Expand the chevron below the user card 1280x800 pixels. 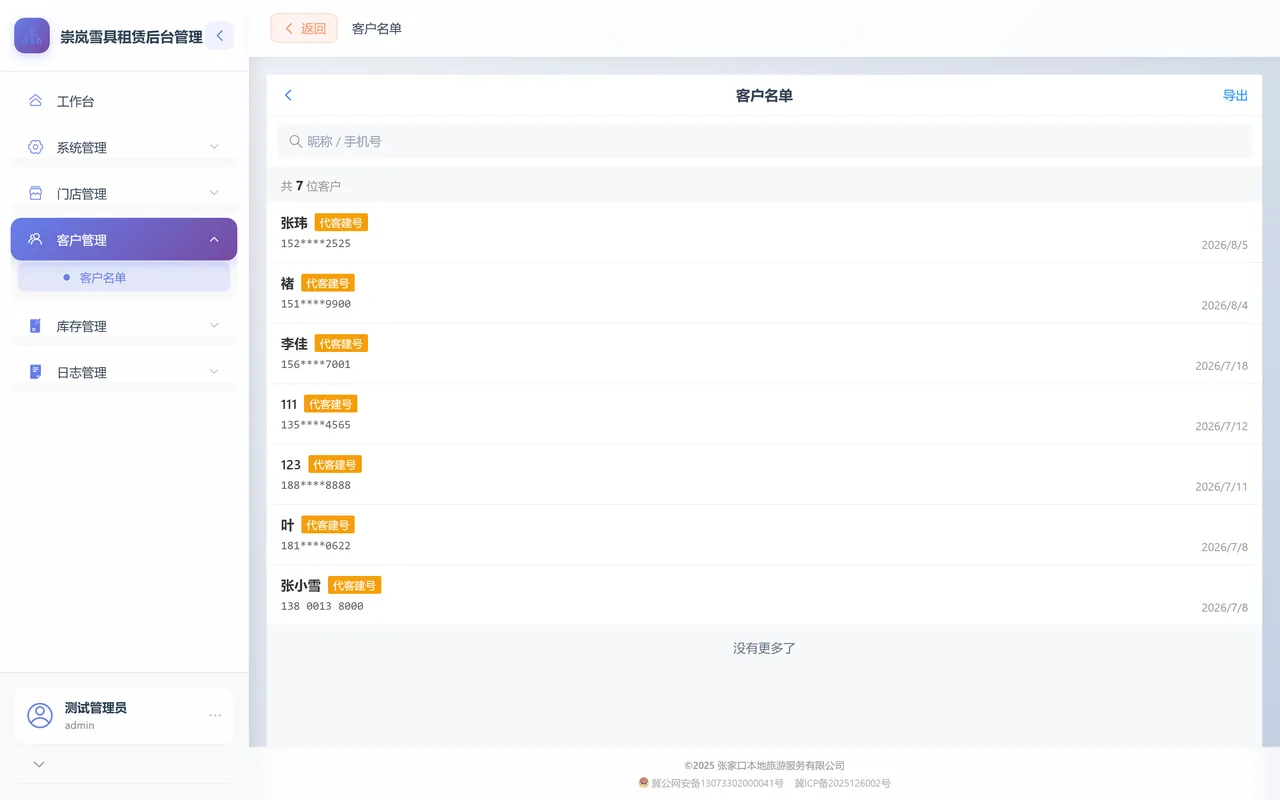click(39, 764)
